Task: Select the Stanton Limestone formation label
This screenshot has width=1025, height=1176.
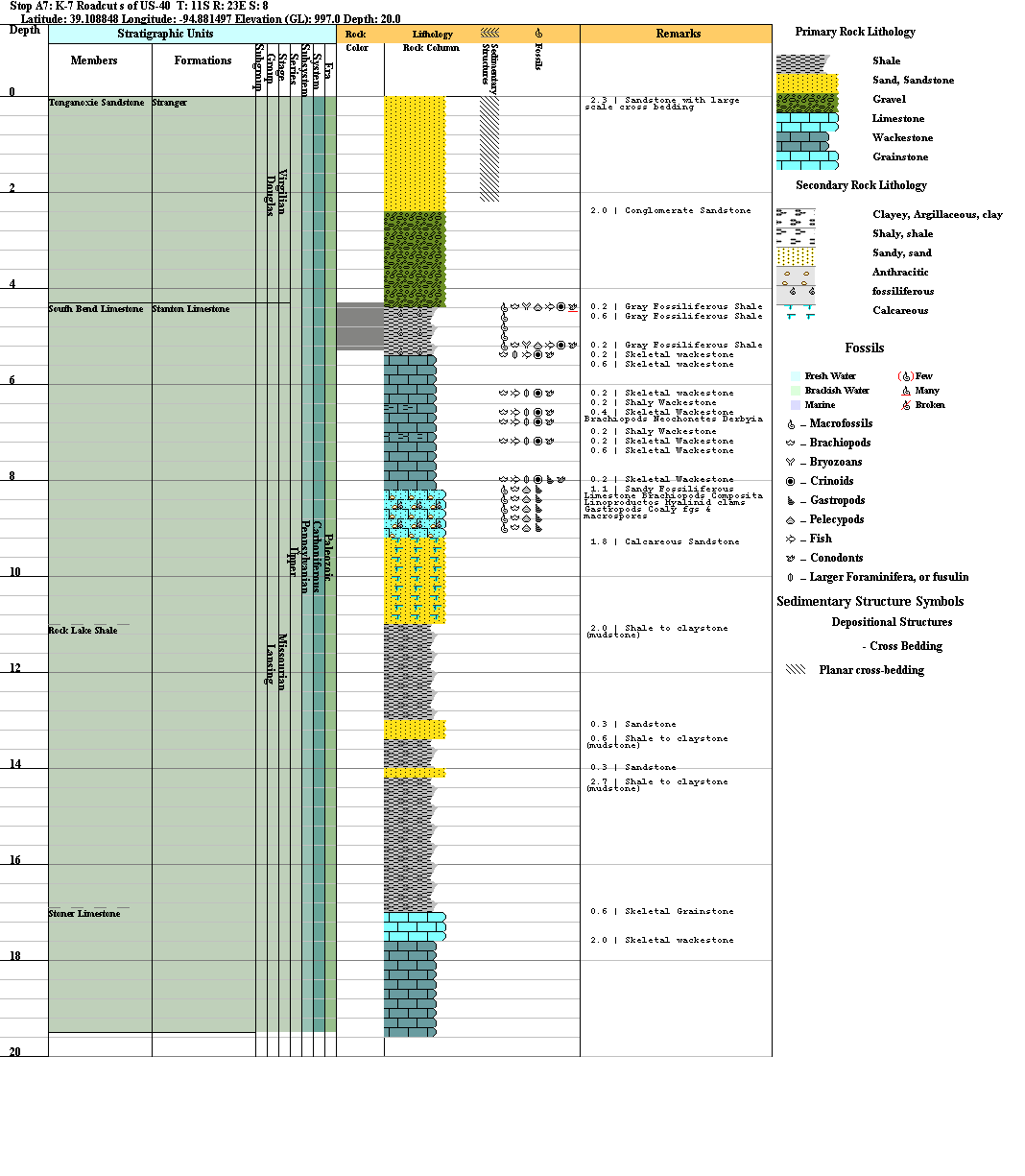Action: pos(191,309)
